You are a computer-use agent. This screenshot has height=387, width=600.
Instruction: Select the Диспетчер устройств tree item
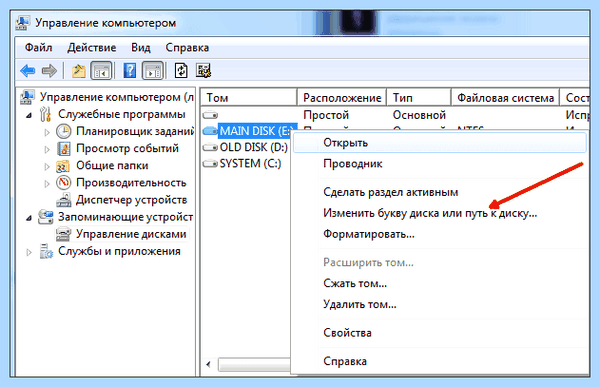pos(131,200)
